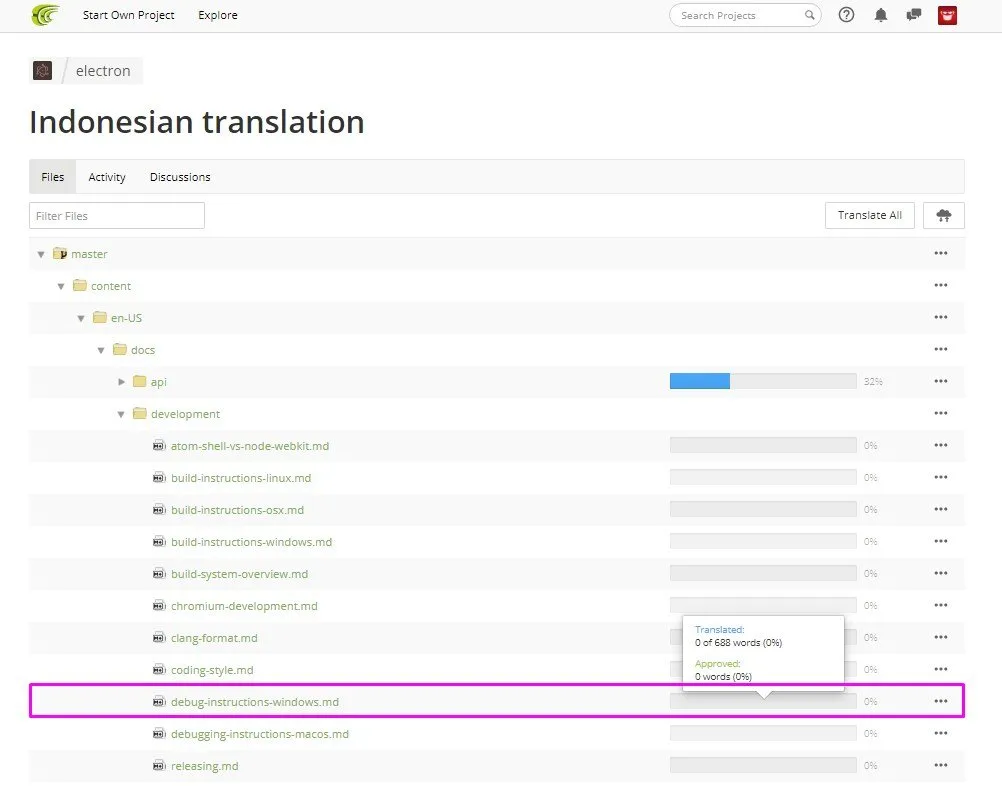Open Start Own Project menu item
This screenshot has height=786, width=1002.
click(128, 15)
